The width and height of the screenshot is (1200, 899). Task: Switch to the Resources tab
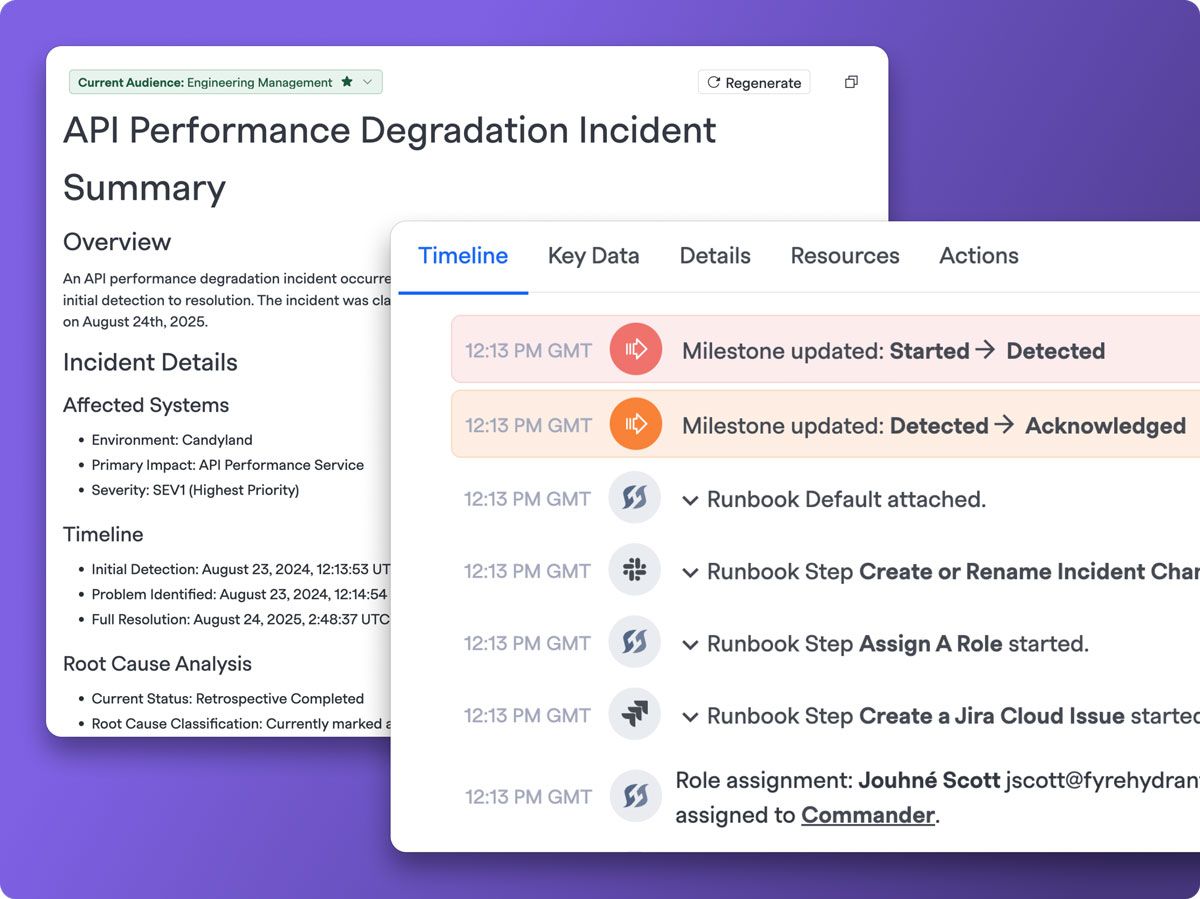point(845,256)
